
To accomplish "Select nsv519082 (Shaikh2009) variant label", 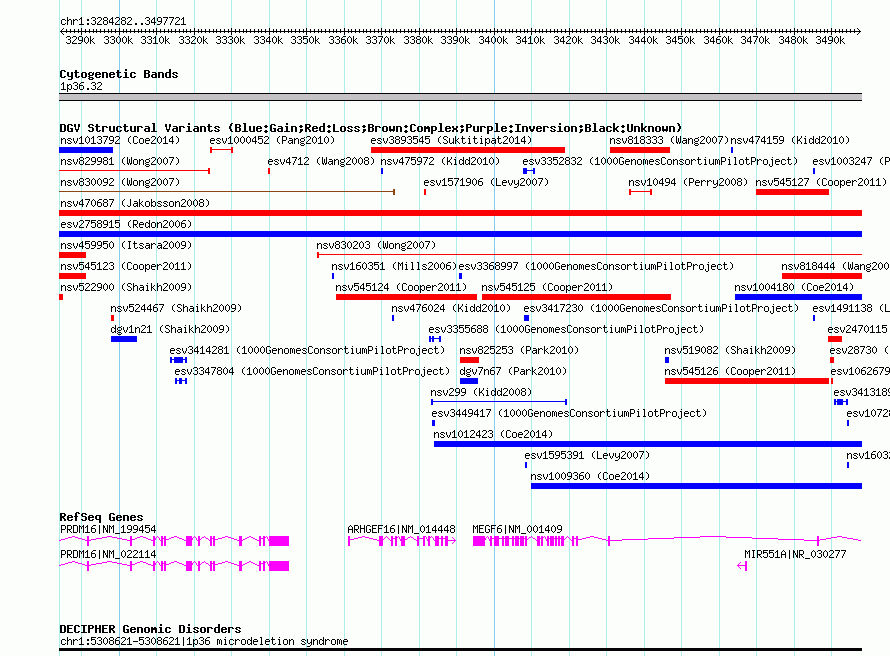I will tap(730, 350).
